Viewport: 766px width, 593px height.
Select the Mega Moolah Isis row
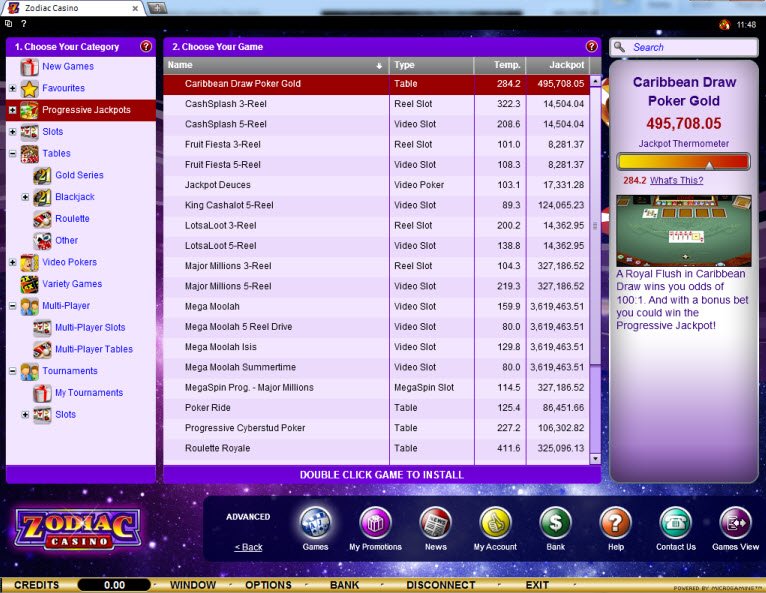pos(376,347)
